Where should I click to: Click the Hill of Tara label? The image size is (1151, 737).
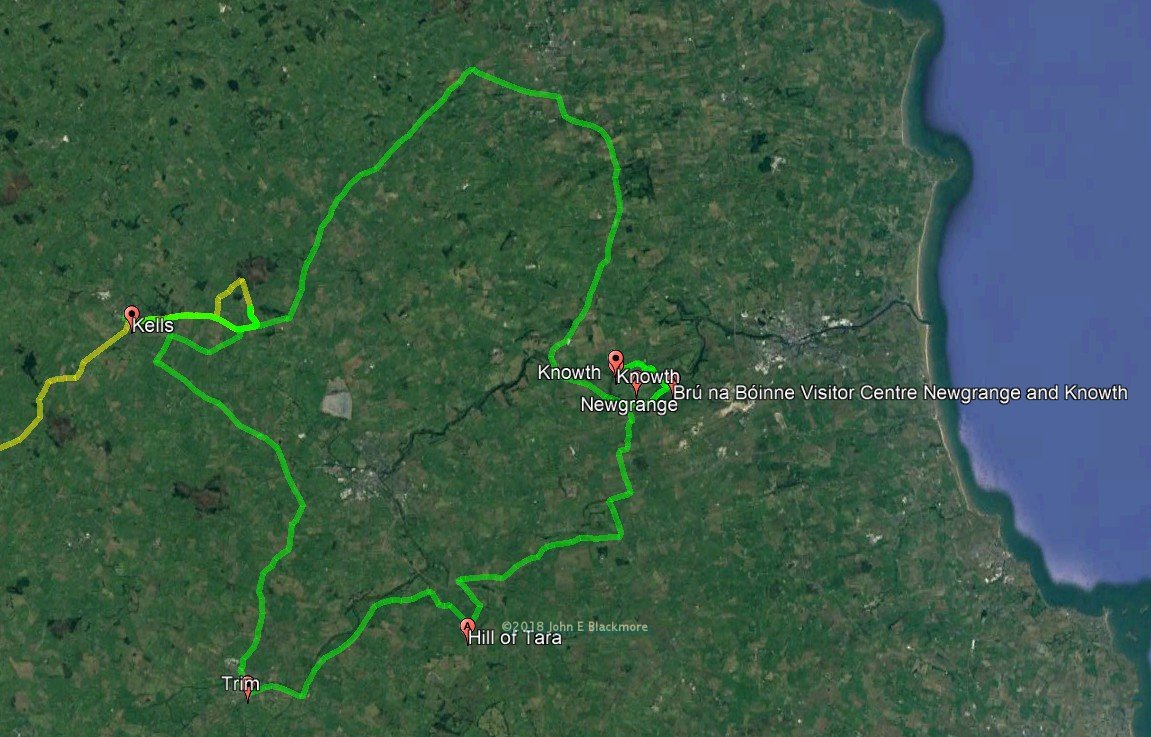(515, 637)
